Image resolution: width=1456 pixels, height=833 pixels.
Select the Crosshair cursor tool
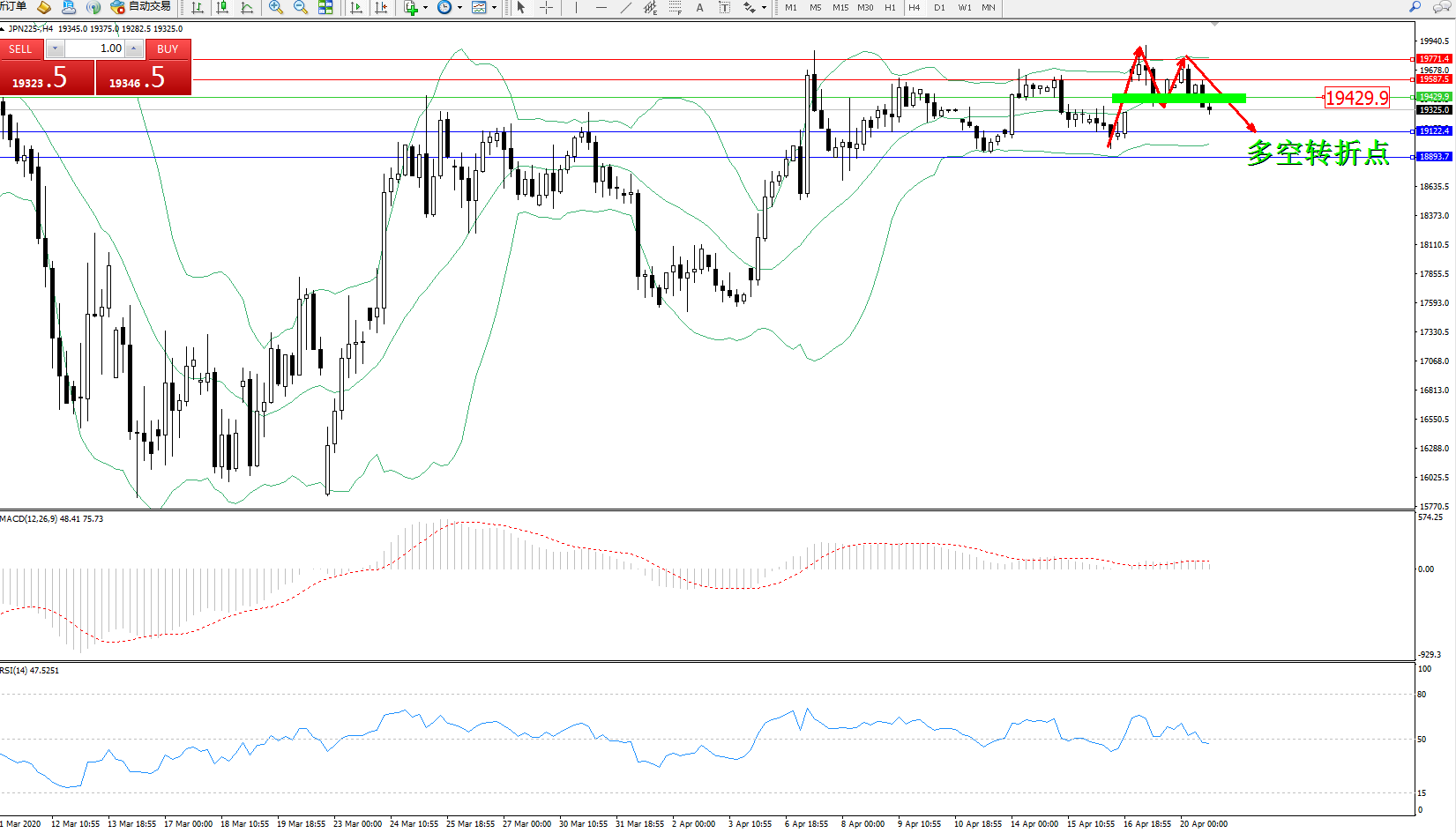546,8
